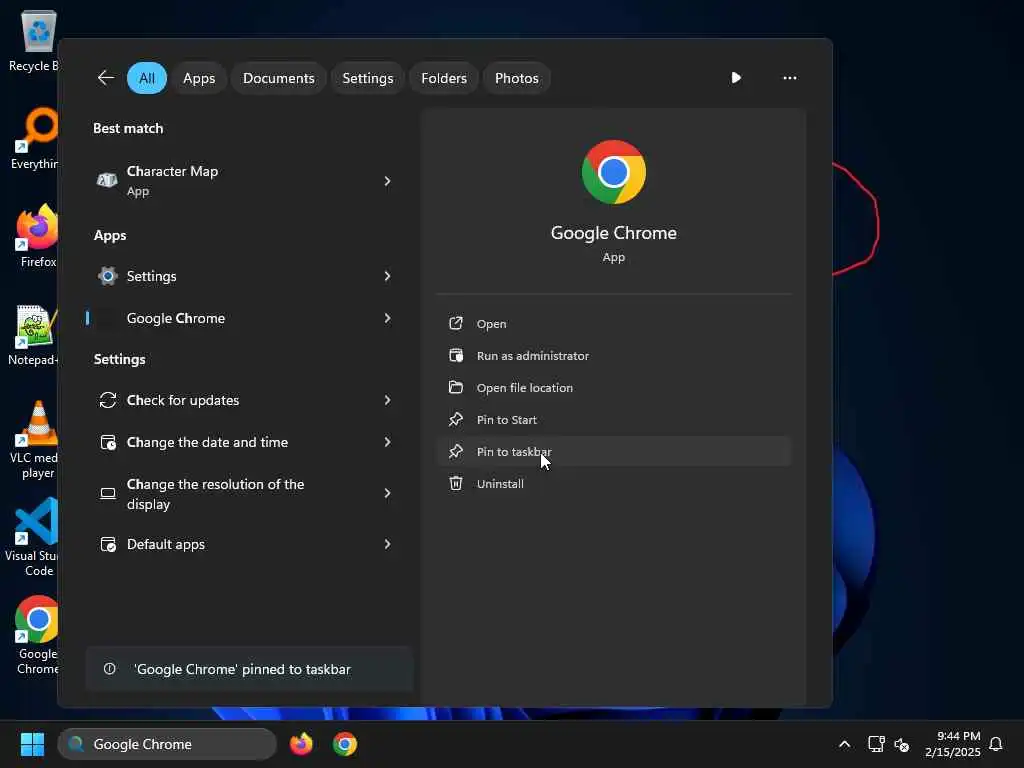Click the Character Map app icon
Viewport: 1024px width, 768px height.
click(107, 180)
